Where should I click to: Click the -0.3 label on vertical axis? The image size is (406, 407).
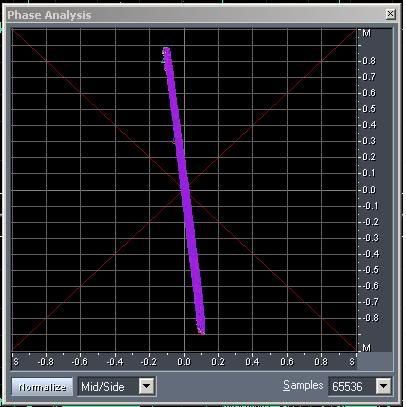[370, 238]
